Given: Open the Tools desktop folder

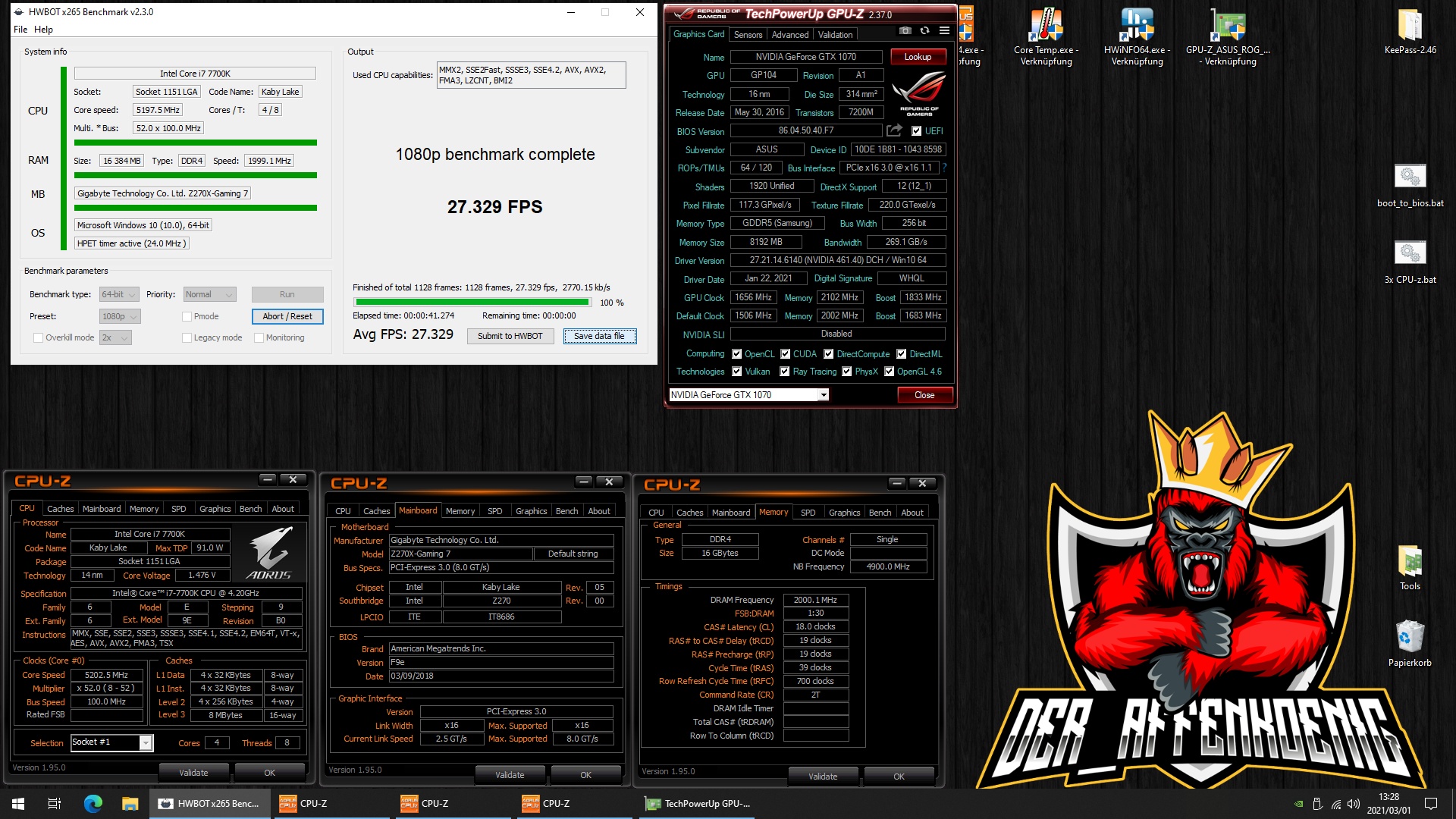Looking at the screenshot, I should pyautogui.click(x=1410, y=568).
